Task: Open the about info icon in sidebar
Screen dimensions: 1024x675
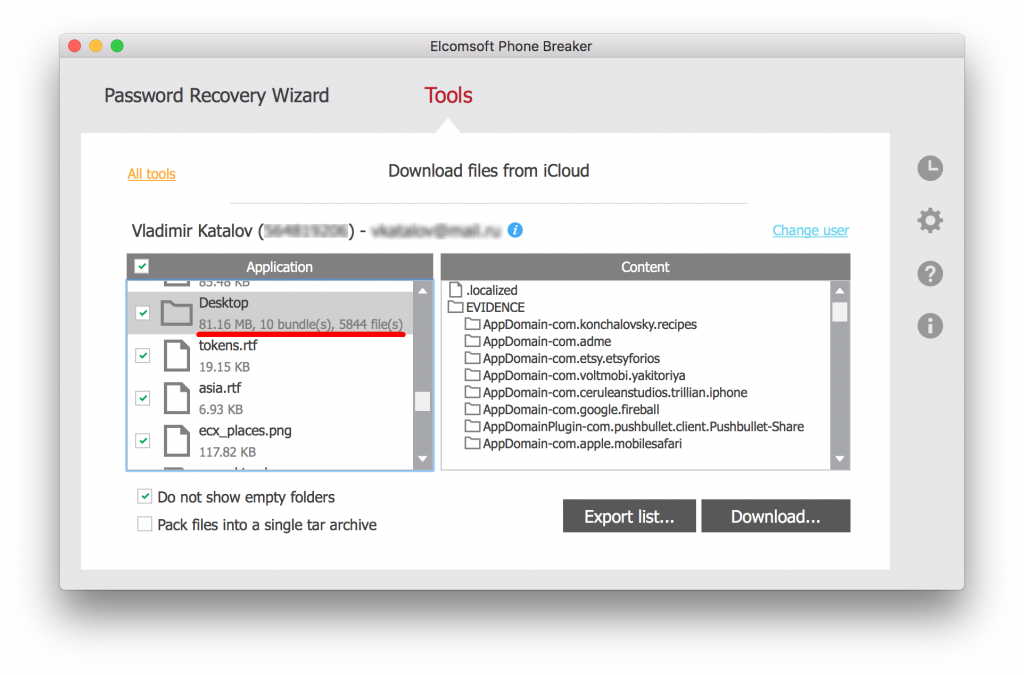Action: click(x=930, y=325)
